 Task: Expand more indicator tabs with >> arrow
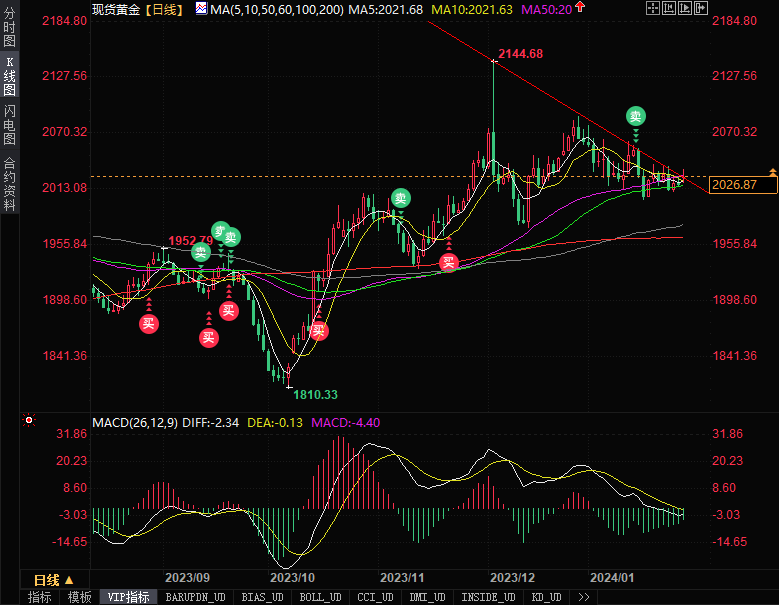(x=583, y=597)
